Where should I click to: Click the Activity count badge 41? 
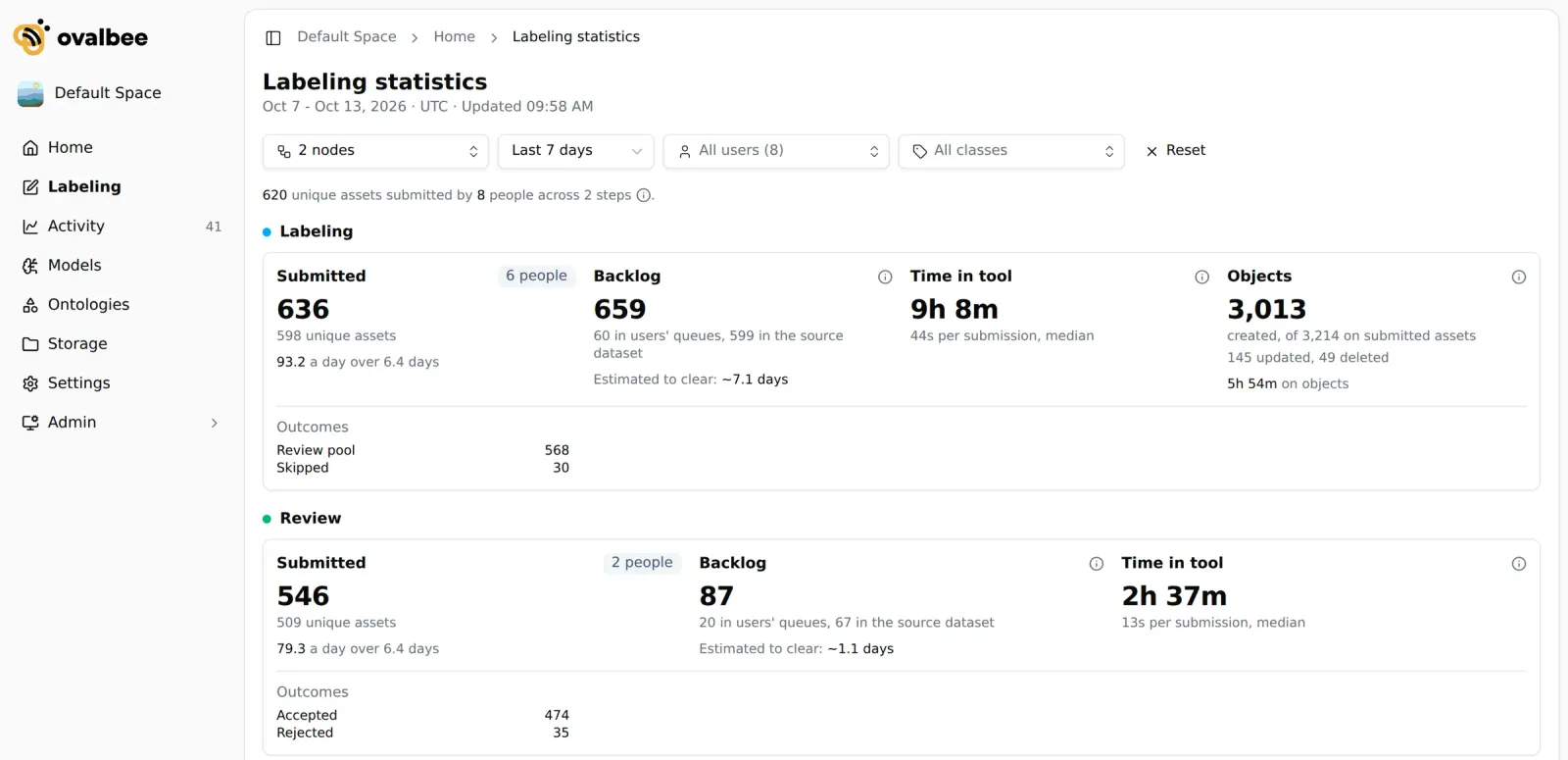tap(214, 227)
